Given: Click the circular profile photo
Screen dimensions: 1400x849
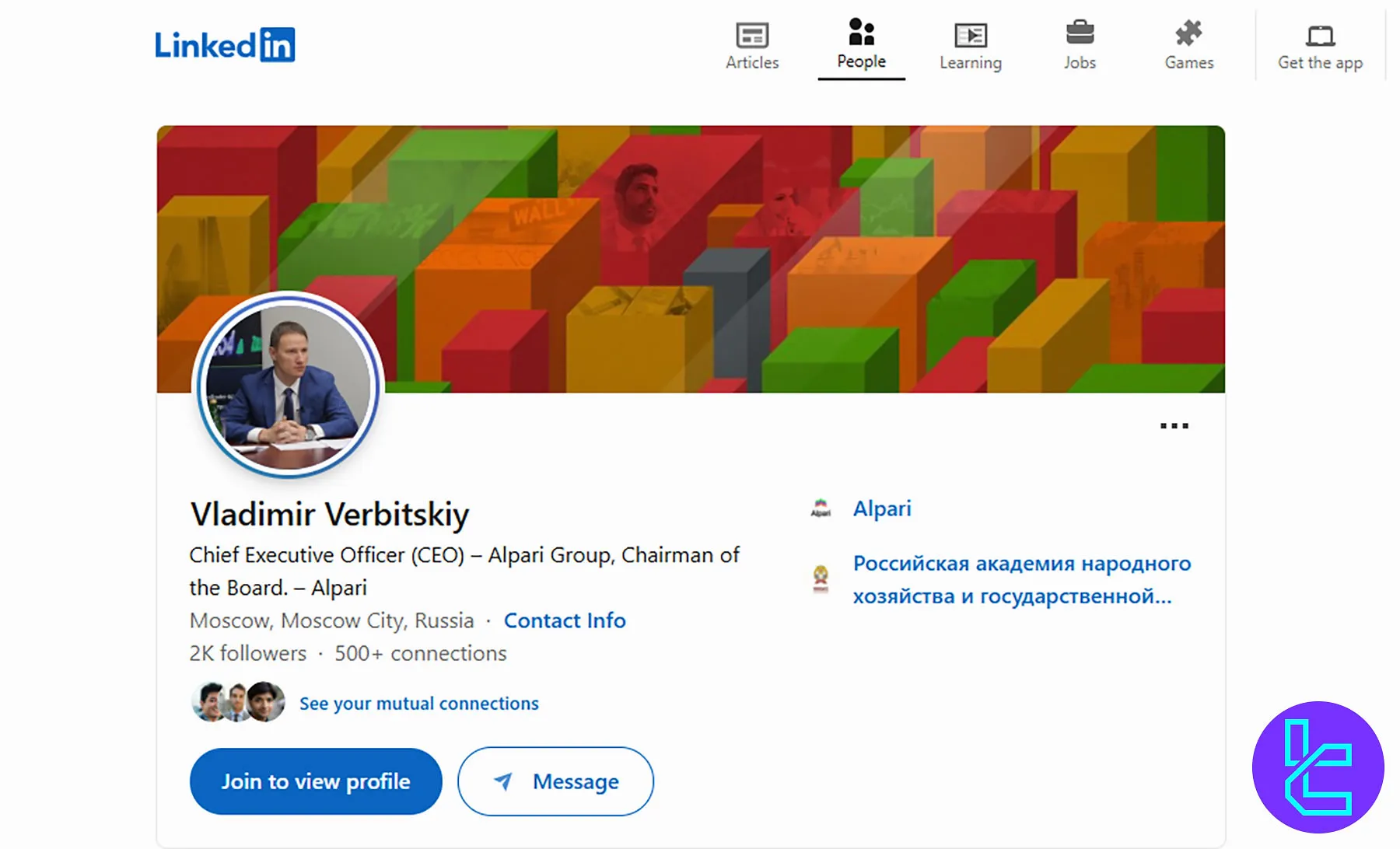Looking at the screenshot, I should 289,385.
